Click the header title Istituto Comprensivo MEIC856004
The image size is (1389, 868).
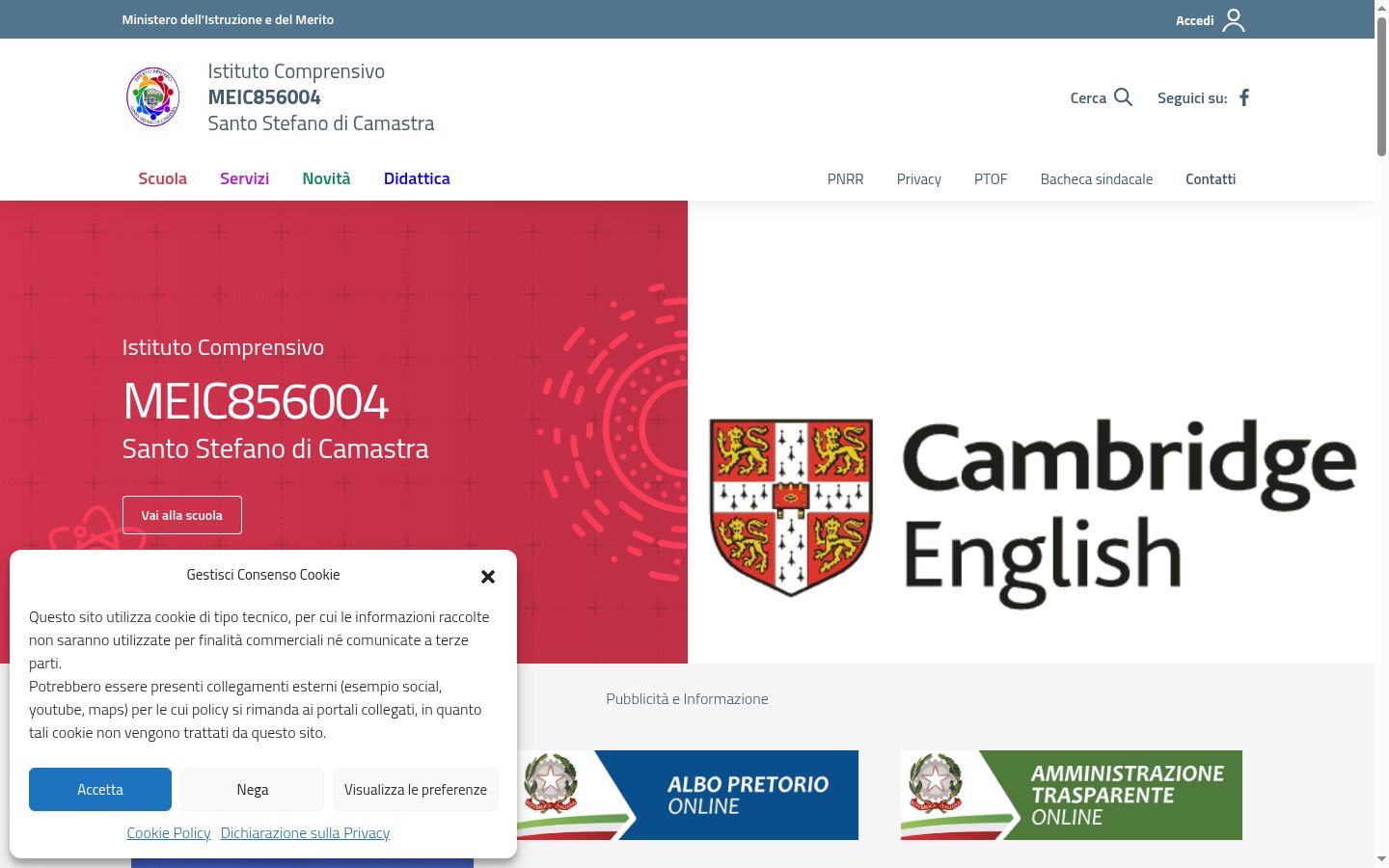click(x=321, y=96)
